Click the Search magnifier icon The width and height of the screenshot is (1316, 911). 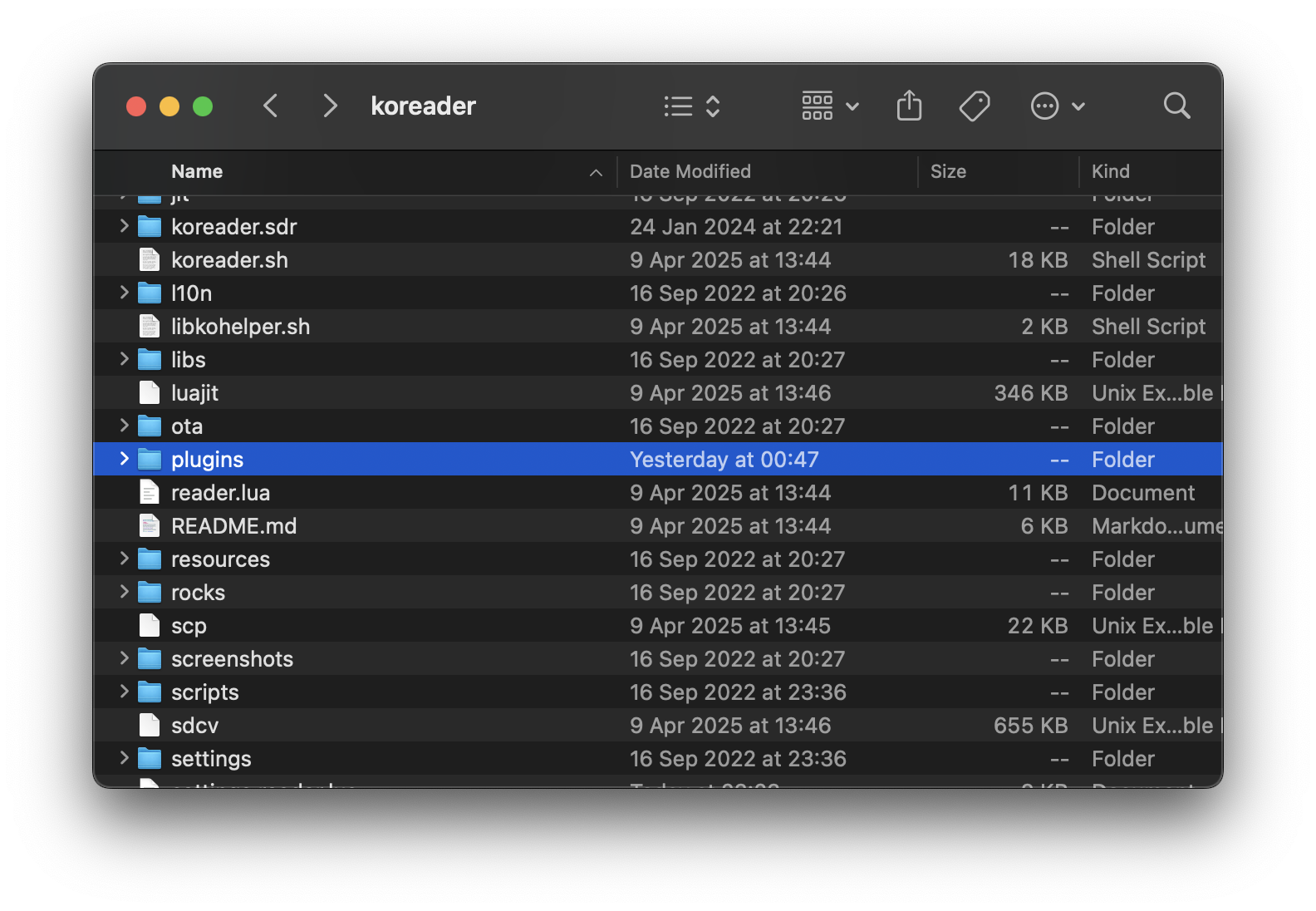(1177, 106)
